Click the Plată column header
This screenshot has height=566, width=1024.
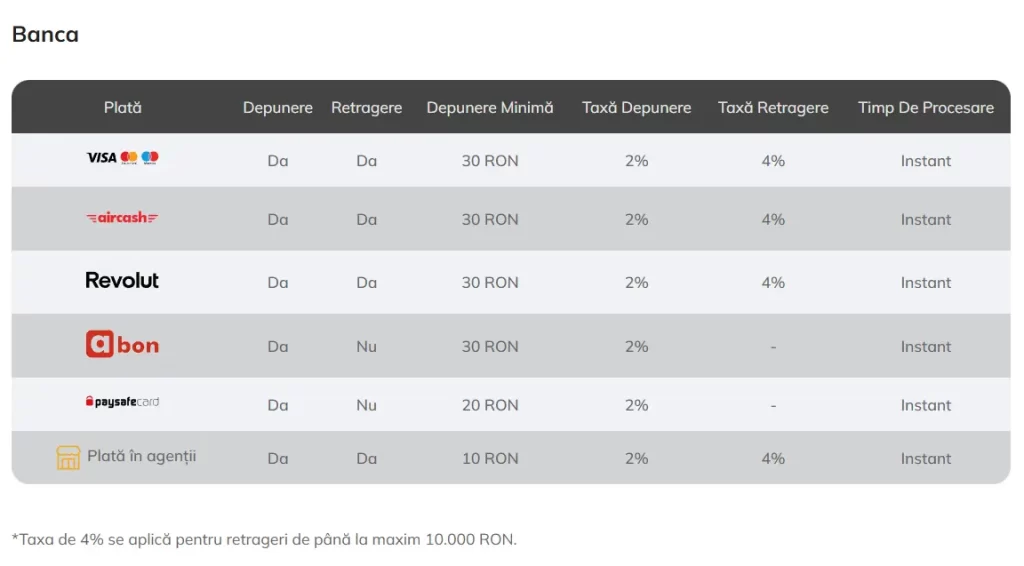coord(123,107)
